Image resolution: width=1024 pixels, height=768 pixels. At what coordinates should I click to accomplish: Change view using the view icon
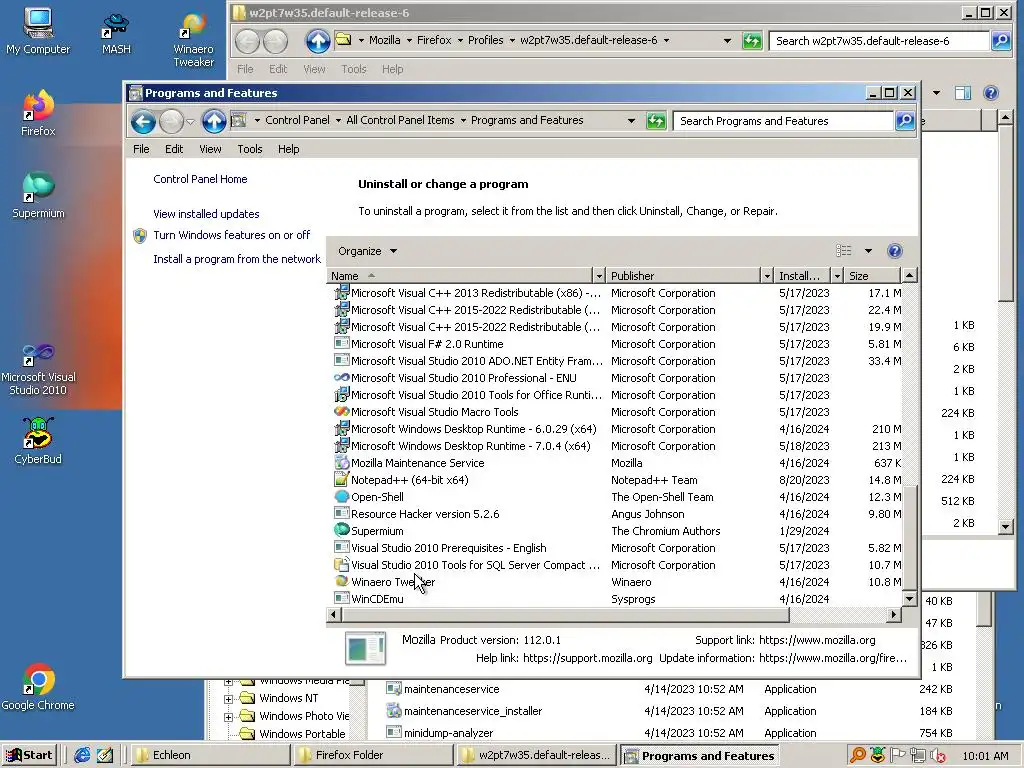coord(844,251)
